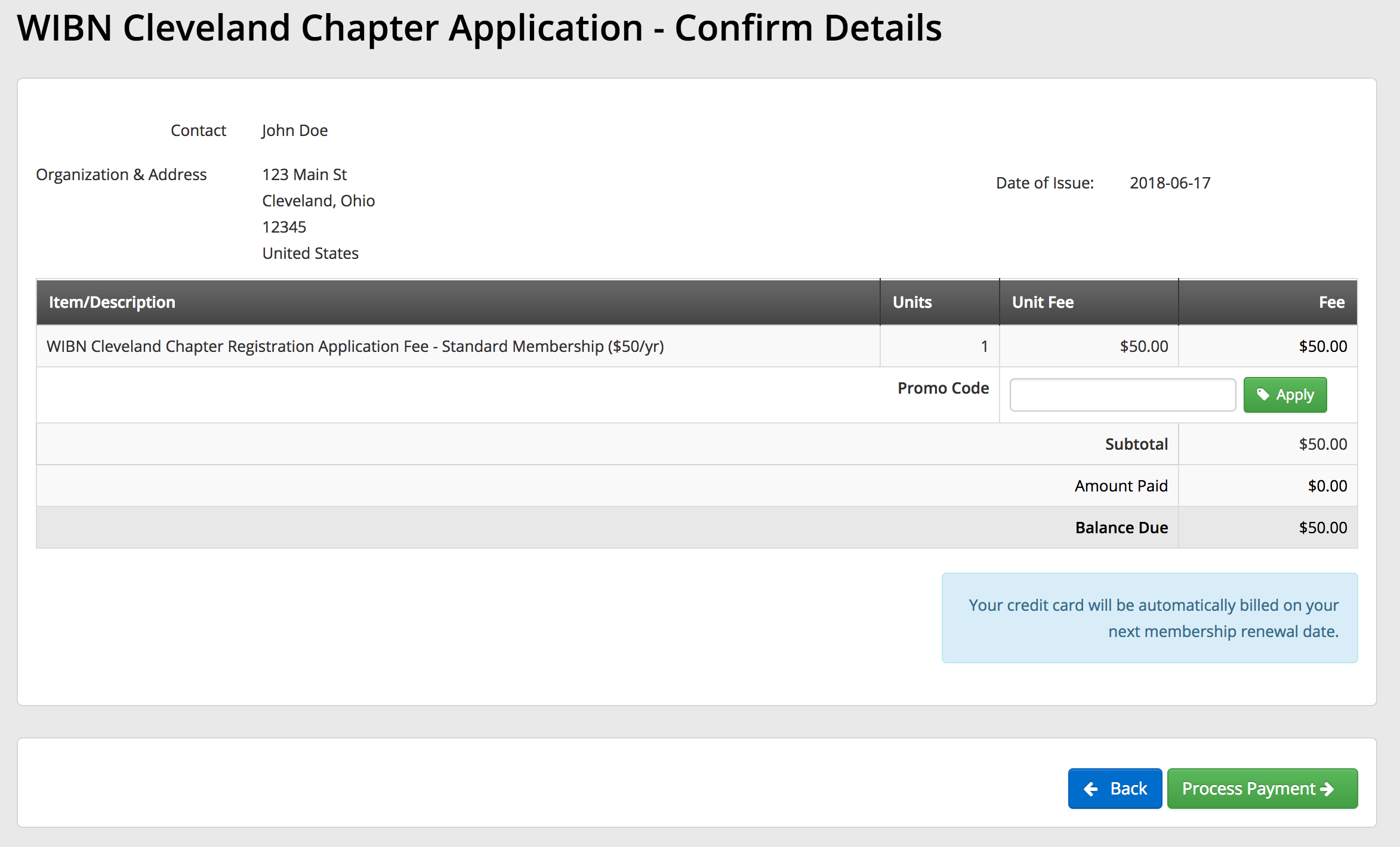Image resolution: width=1400 pixels, height=847 pixels.
Task: Click the Amount Paid value $0.00
Action: click(x=1327, y=486)
